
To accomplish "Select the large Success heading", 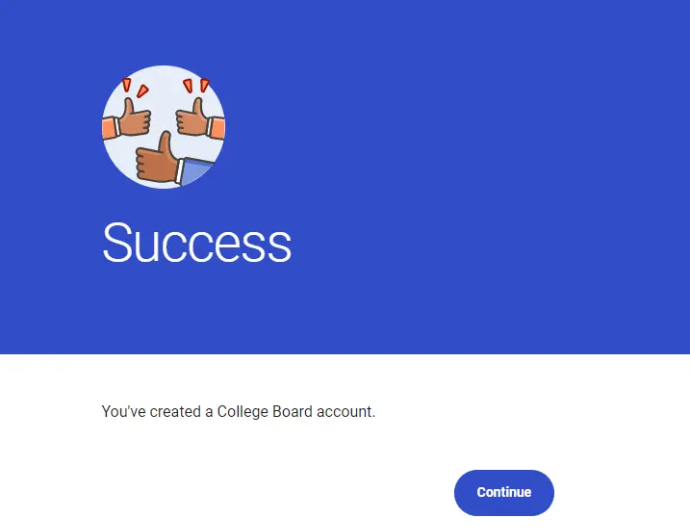I will 197,243.
